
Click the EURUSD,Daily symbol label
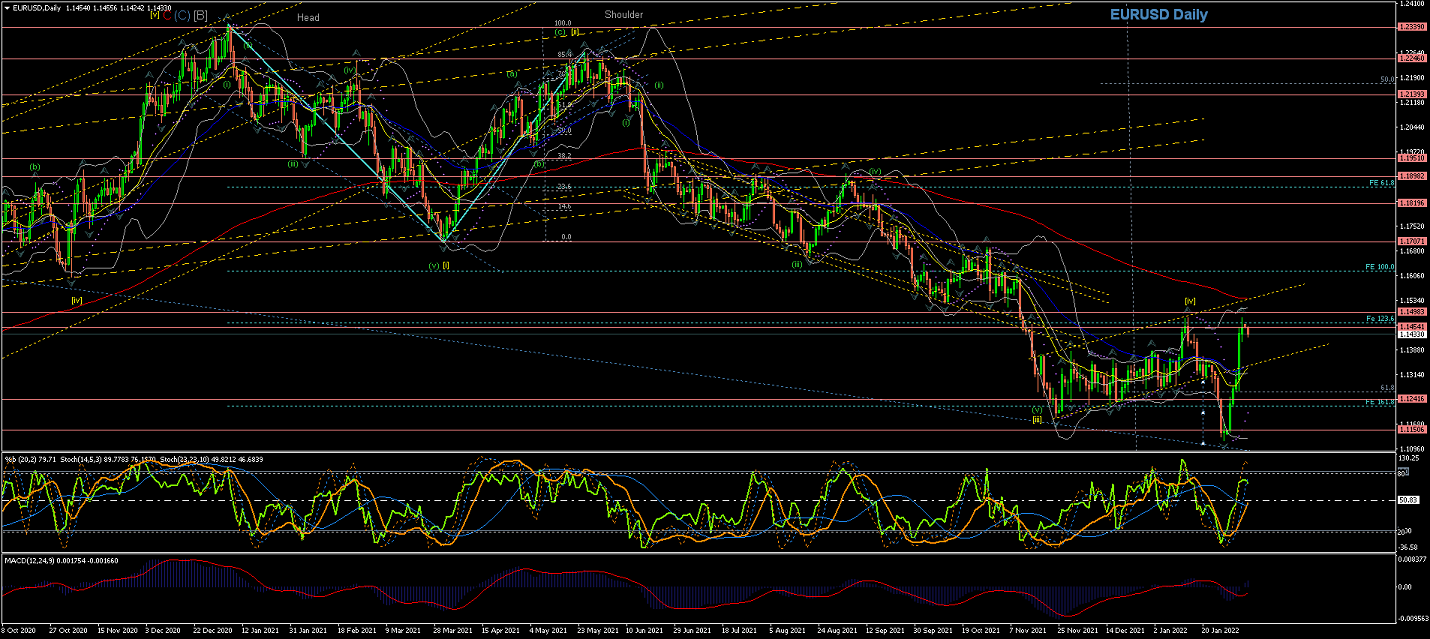[x=35, y=7]
